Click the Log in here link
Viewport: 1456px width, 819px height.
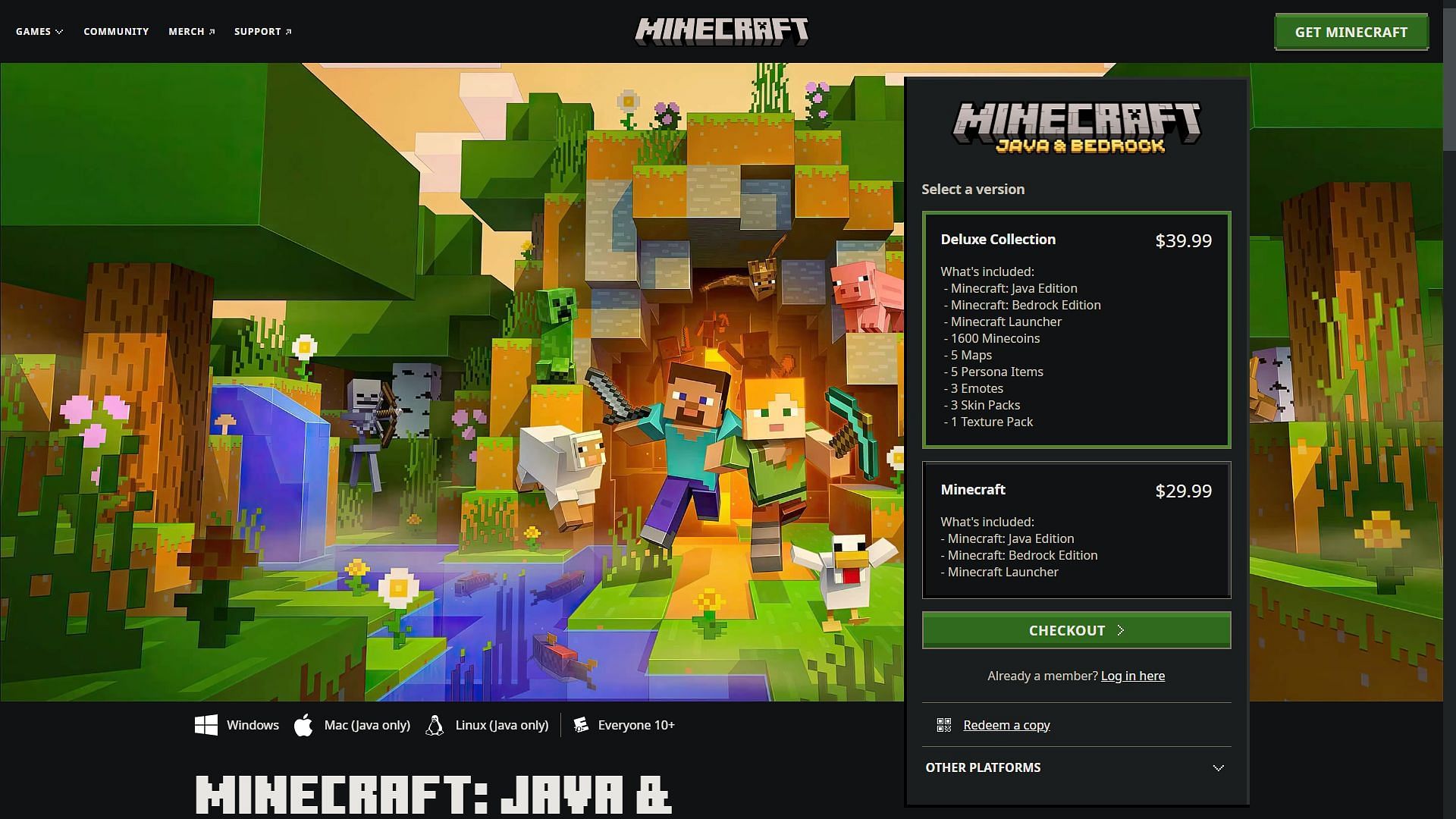tap(1133, 675)
